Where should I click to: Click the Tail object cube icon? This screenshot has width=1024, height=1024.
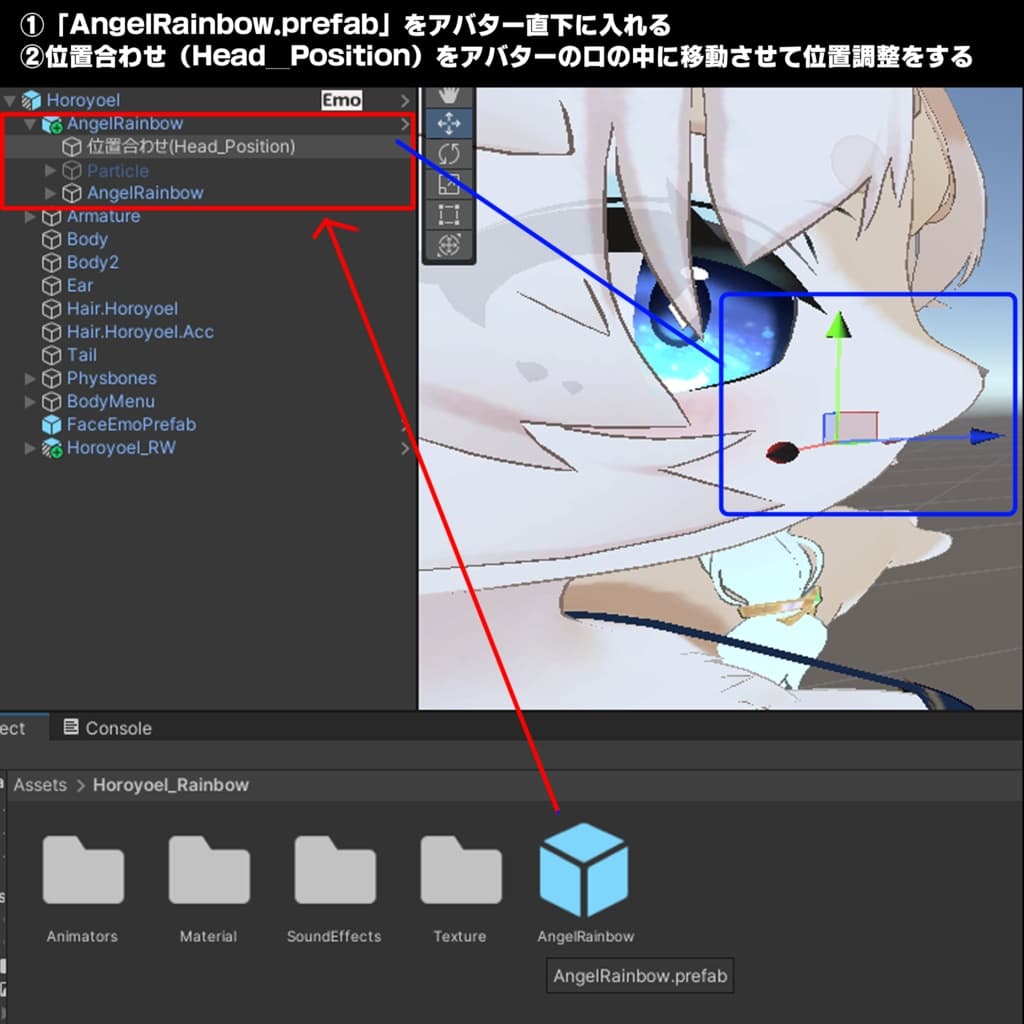pyautogui.click(x=52, y=355)
